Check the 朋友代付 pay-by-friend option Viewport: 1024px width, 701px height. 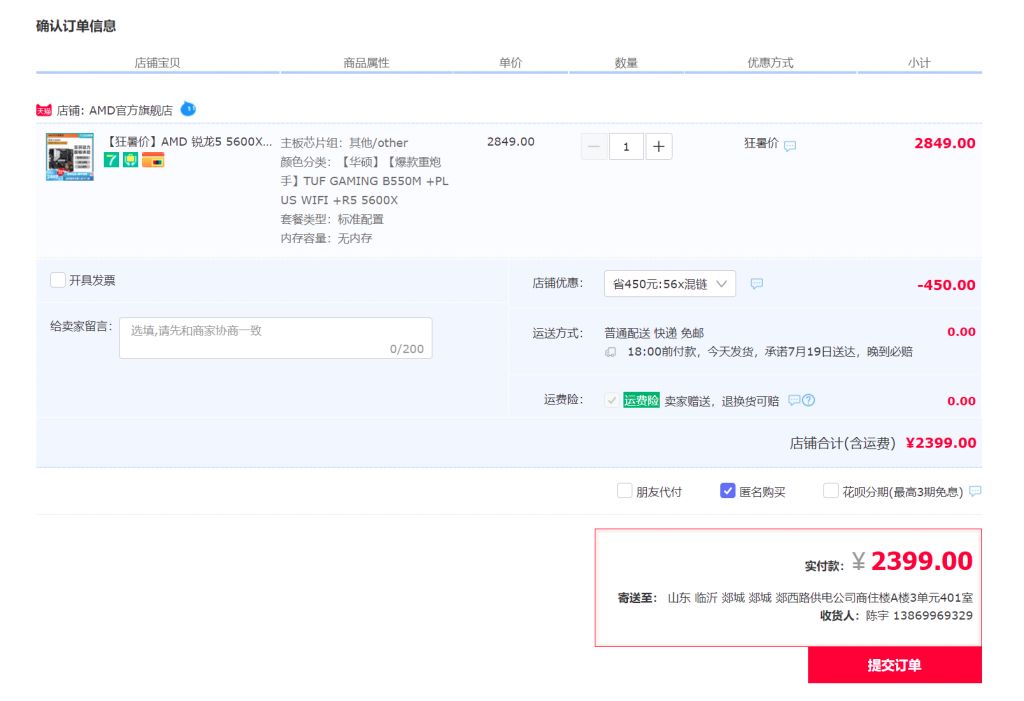point(625,490)
